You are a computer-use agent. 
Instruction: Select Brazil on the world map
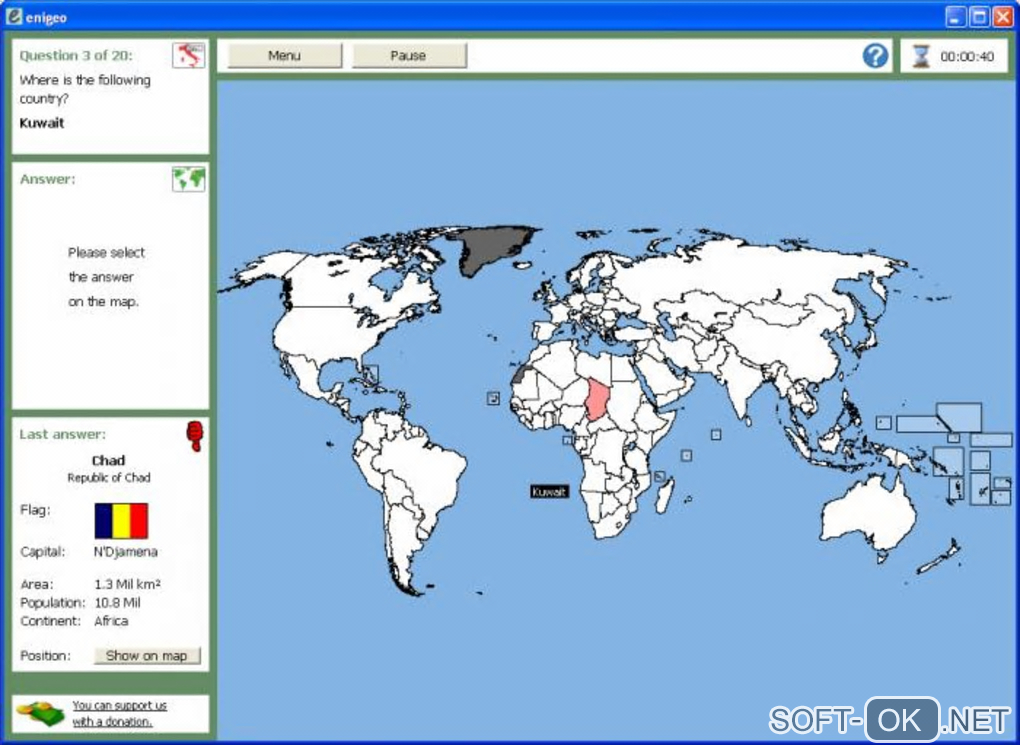(x=423, y=468)
